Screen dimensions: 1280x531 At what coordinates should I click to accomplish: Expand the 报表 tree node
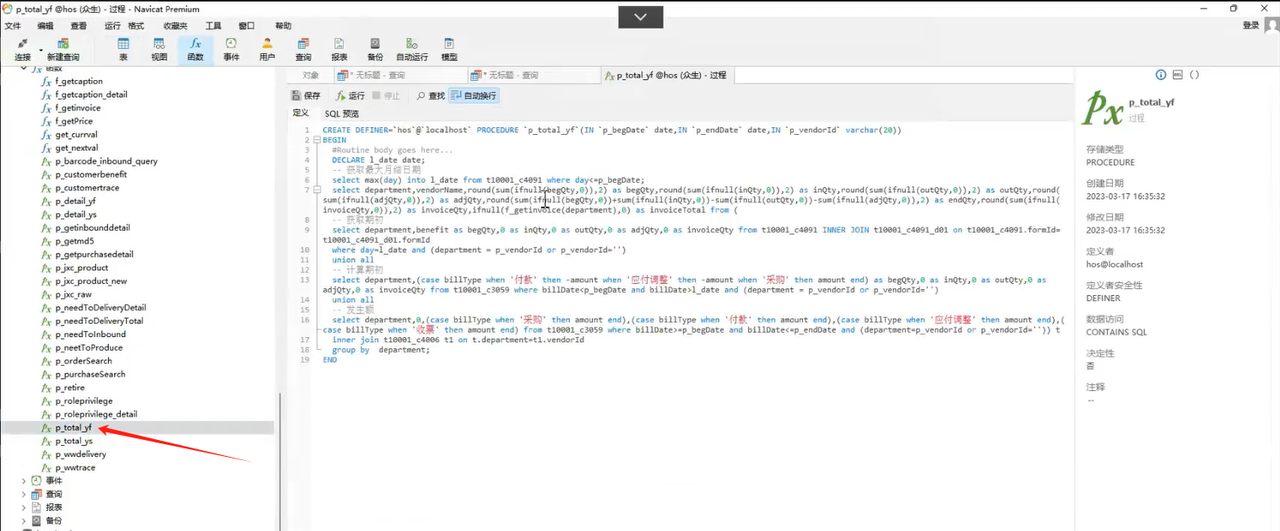(x=24, y=507)
